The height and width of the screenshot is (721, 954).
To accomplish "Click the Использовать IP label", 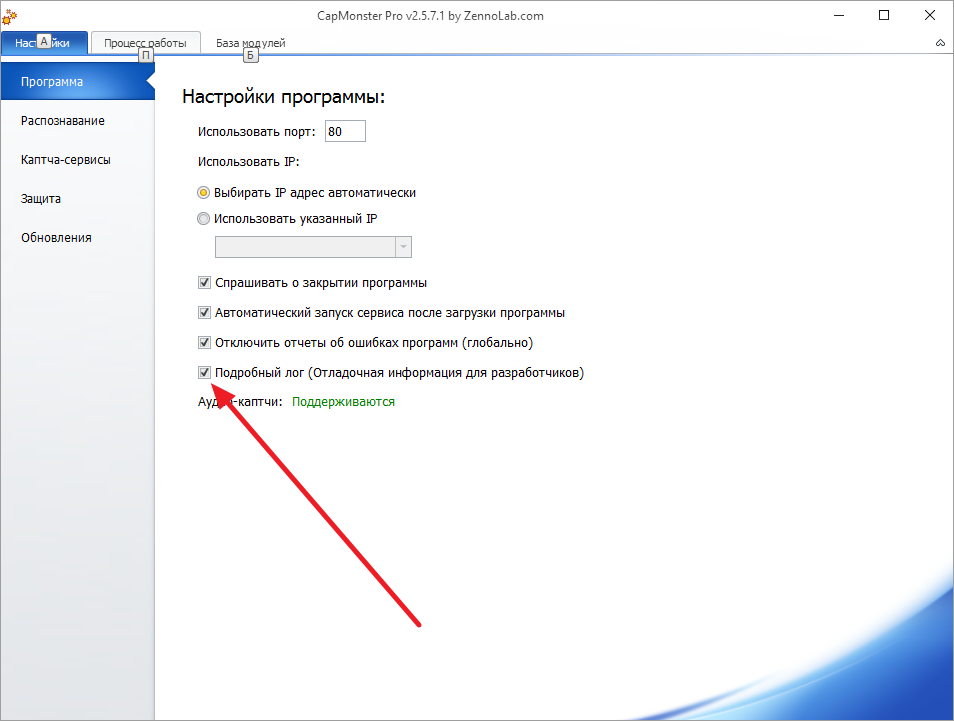I will click(248, 162).
